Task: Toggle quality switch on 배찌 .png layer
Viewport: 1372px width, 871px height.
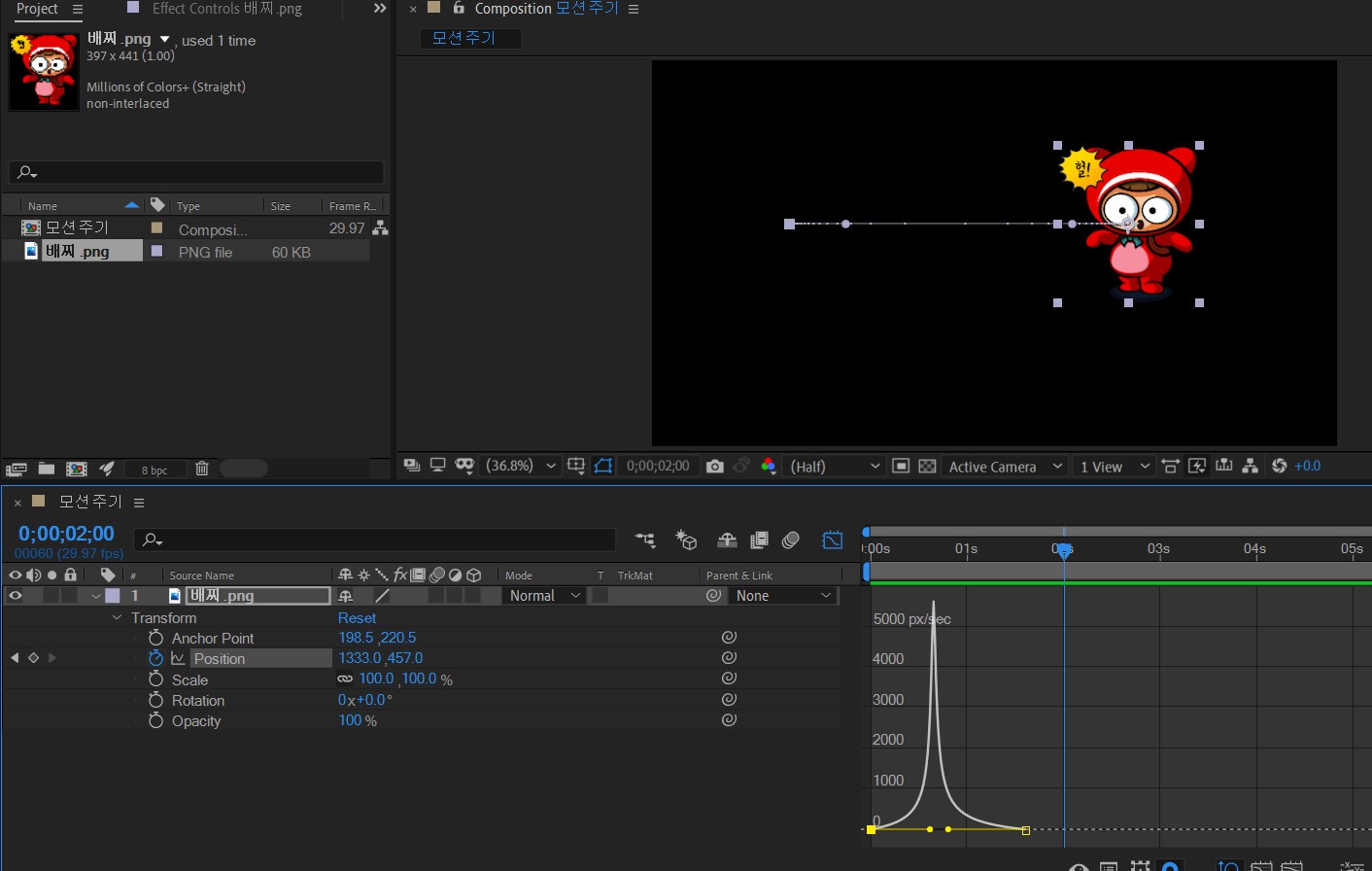Action: tap(383, 596)
